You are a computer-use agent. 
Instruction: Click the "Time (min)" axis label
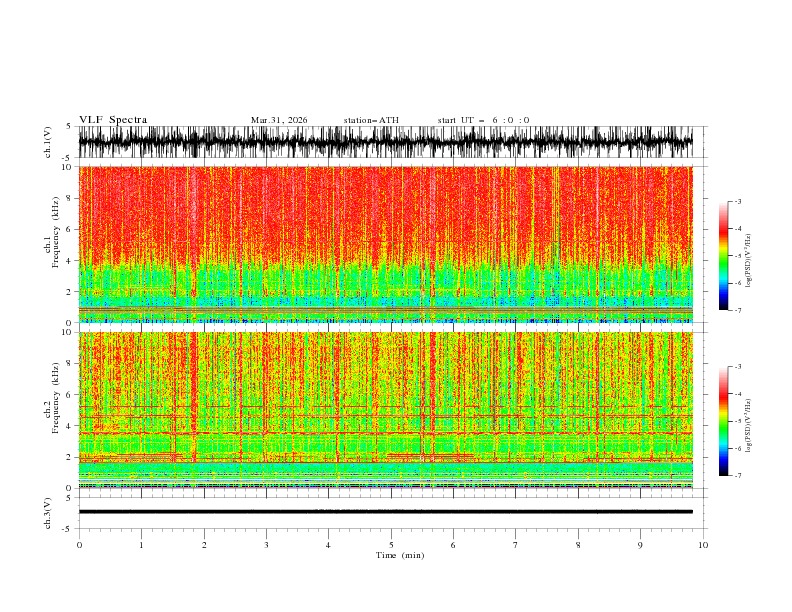400,555
